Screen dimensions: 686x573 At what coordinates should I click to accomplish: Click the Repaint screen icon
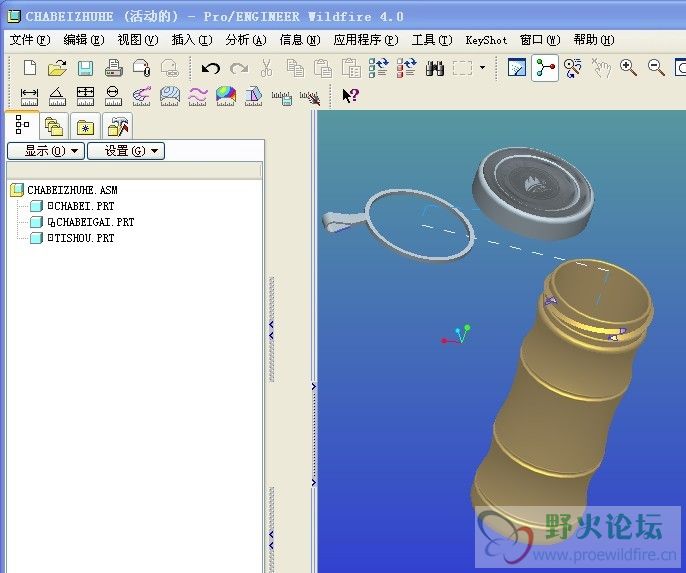pos(517,68)
